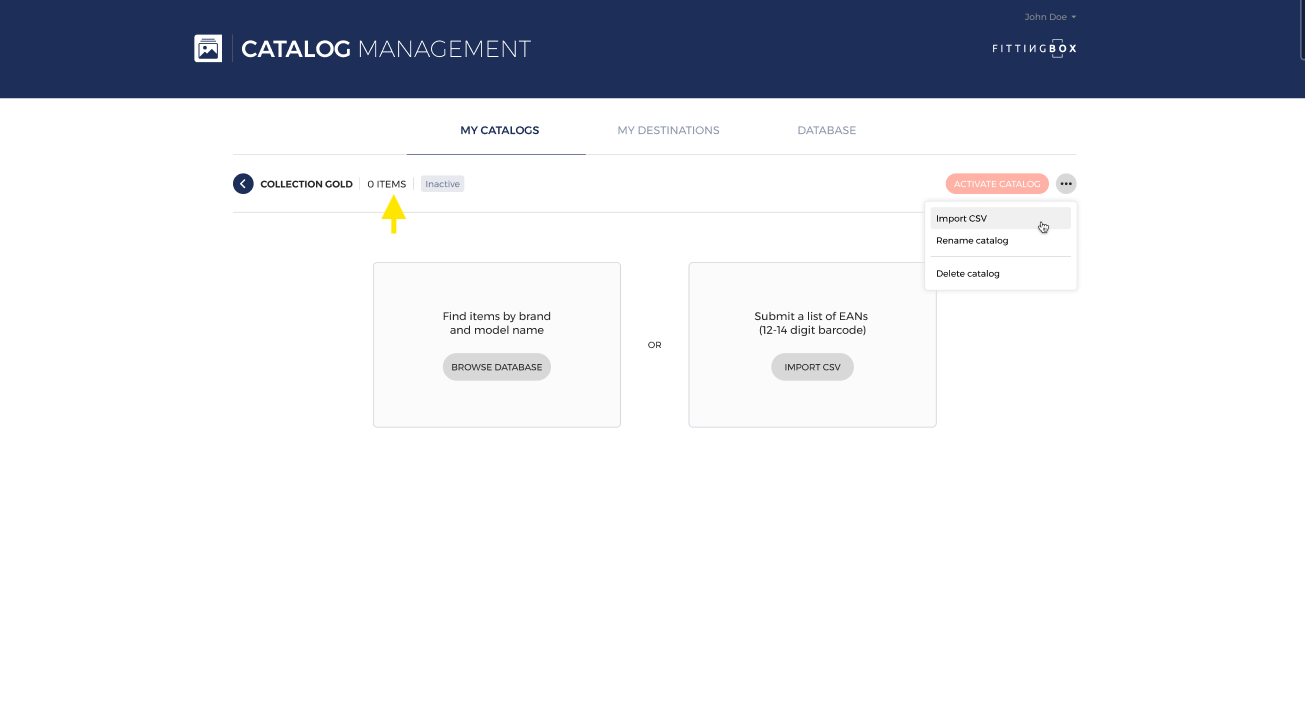
Task: Toggle the three-dot more options menu
Action: (x=1066, y=184)
